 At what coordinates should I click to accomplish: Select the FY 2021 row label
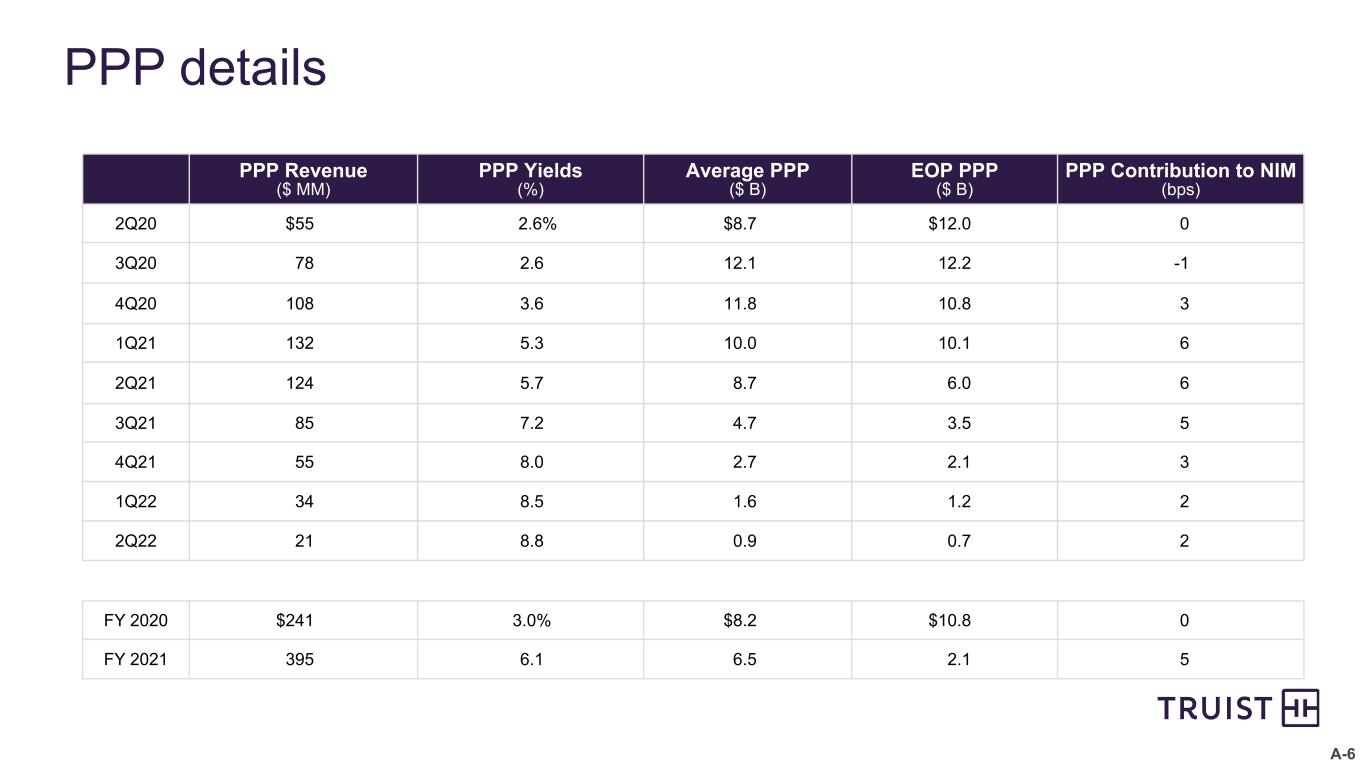pos(136,660)
